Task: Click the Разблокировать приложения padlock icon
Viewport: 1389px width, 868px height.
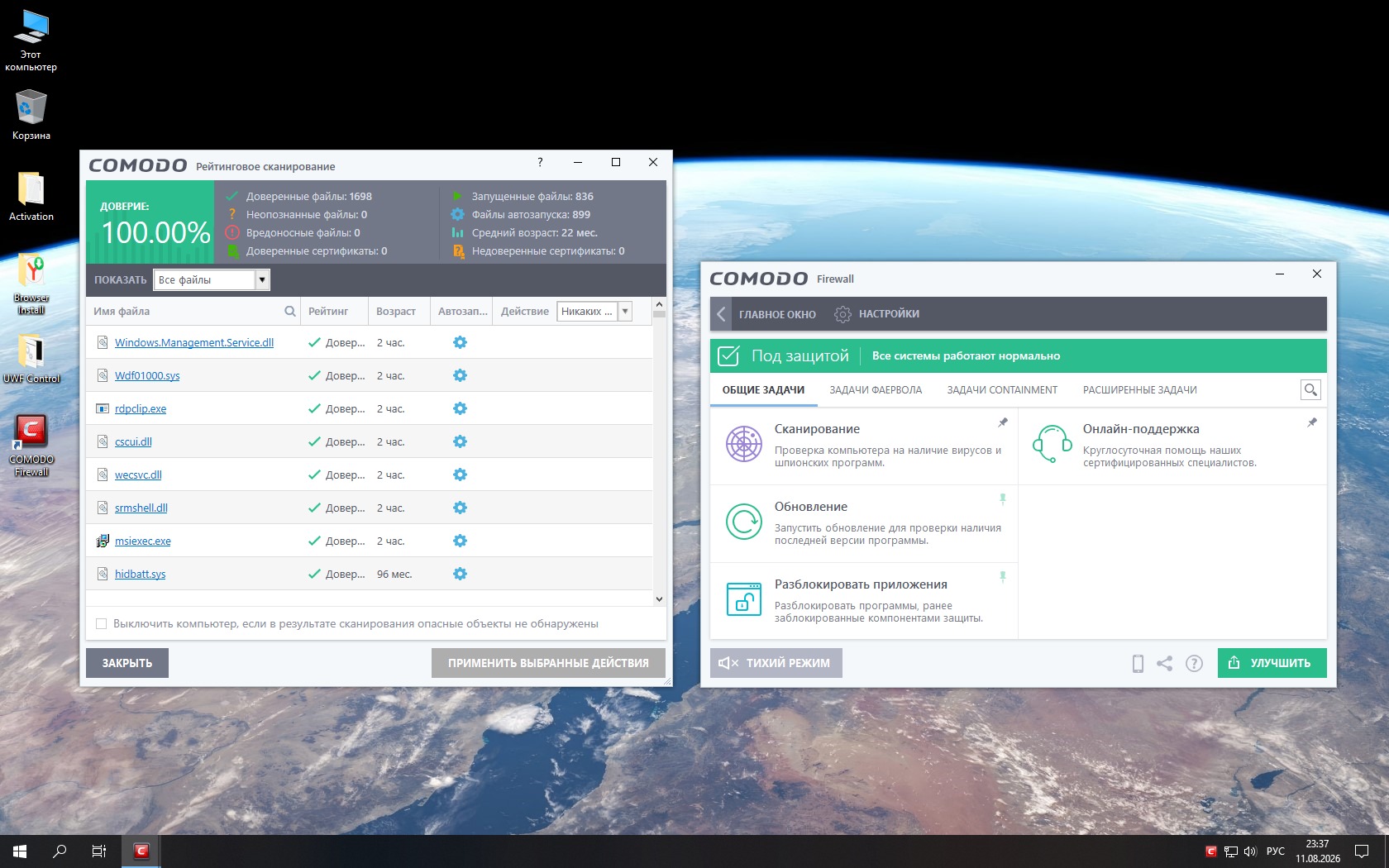Action: coord(744,599)
